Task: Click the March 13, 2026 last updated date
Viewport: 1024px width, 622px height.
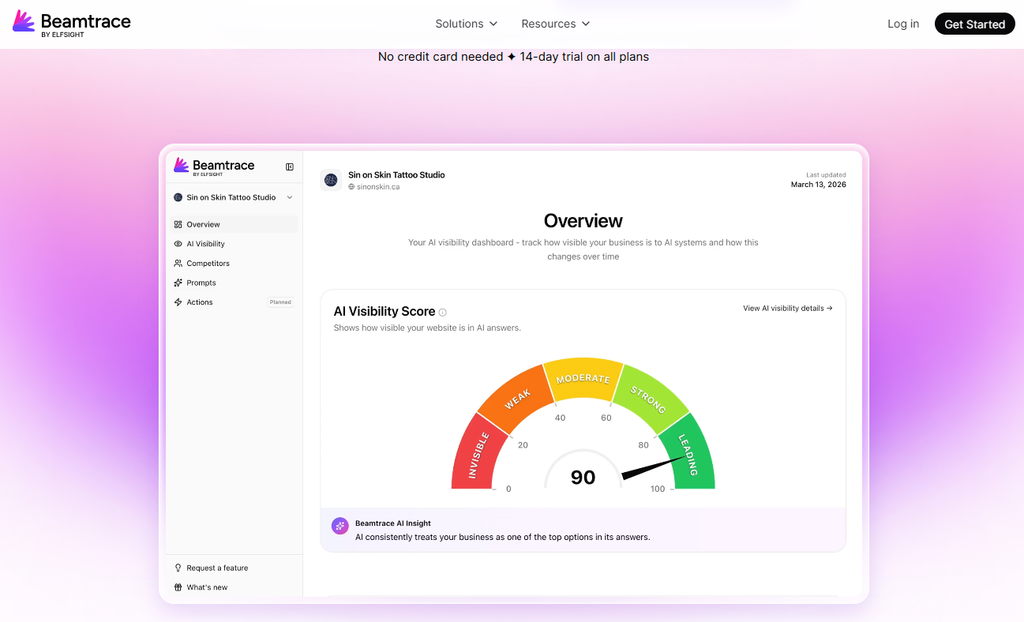Action: 818,185
